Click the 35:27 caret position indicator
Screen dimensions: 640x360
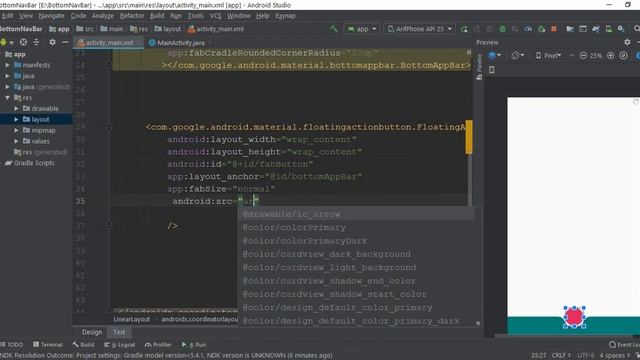point(538,356)
